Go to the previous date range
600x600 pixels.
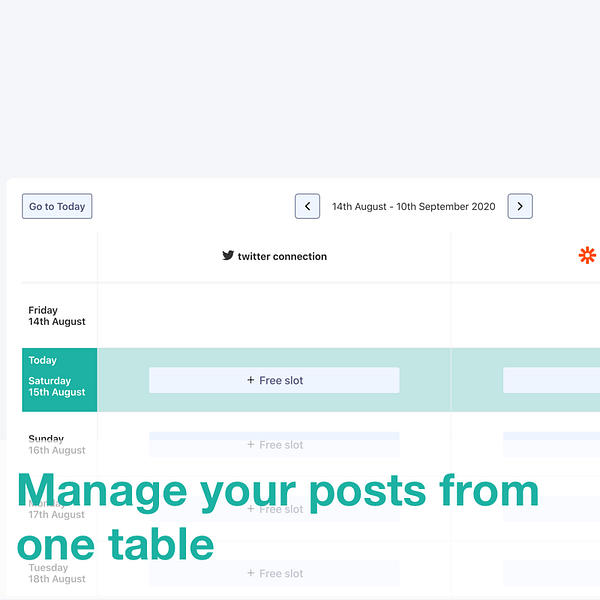coord(307,206)
